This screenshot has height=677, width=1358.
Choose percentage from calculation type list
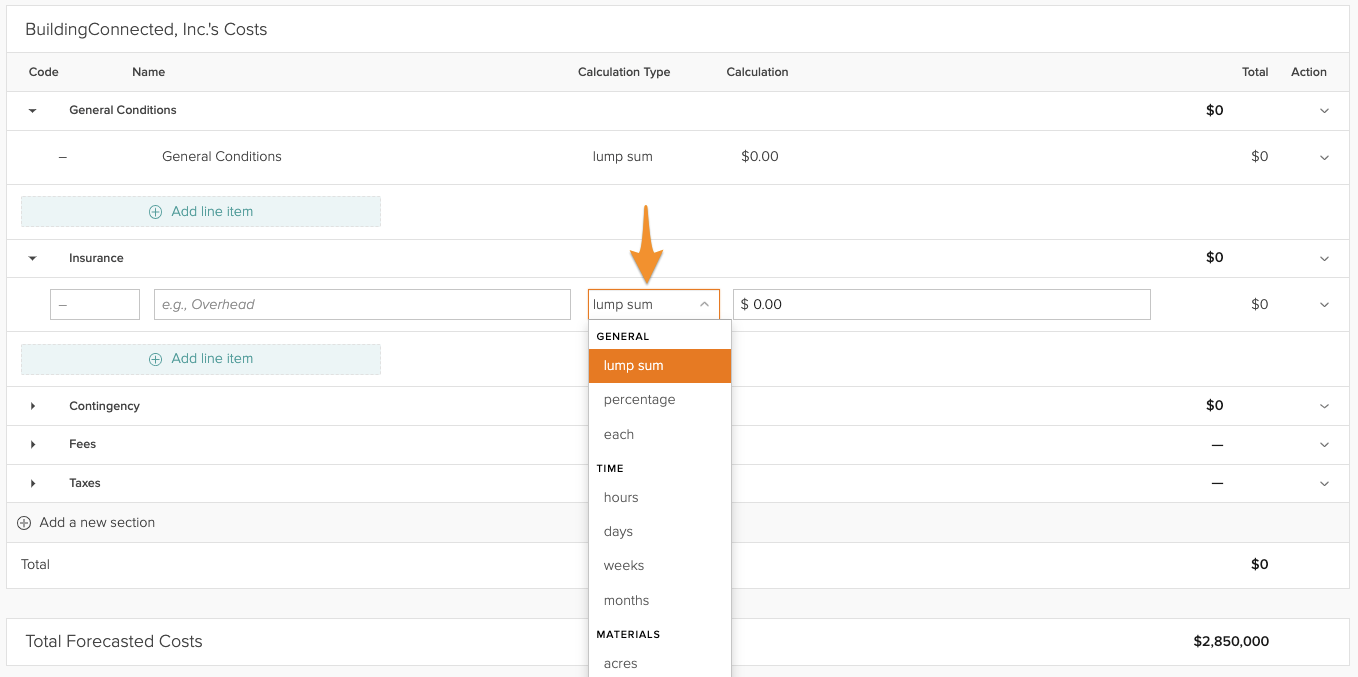pyautogui.click(x=639, y=400)
